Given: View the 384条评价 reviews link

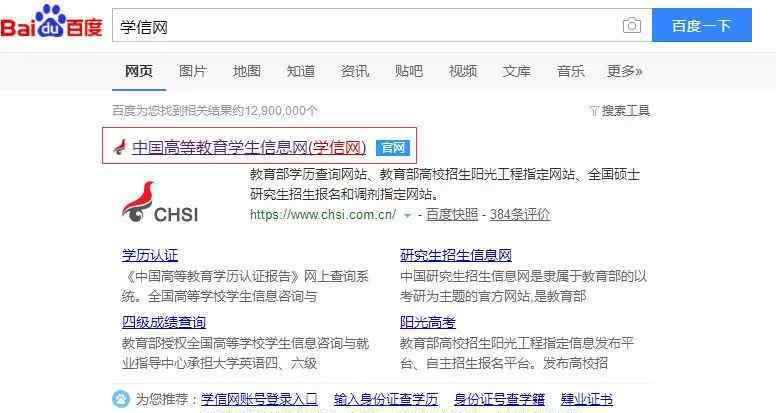Looking at the screenshot, I should (x=520, y=215).
